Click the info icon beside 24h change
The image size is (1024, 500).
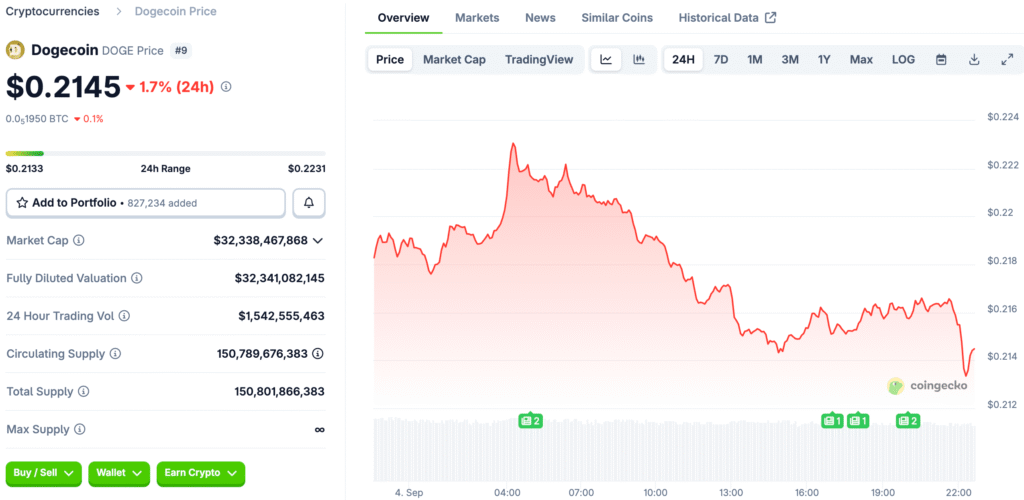226,87
